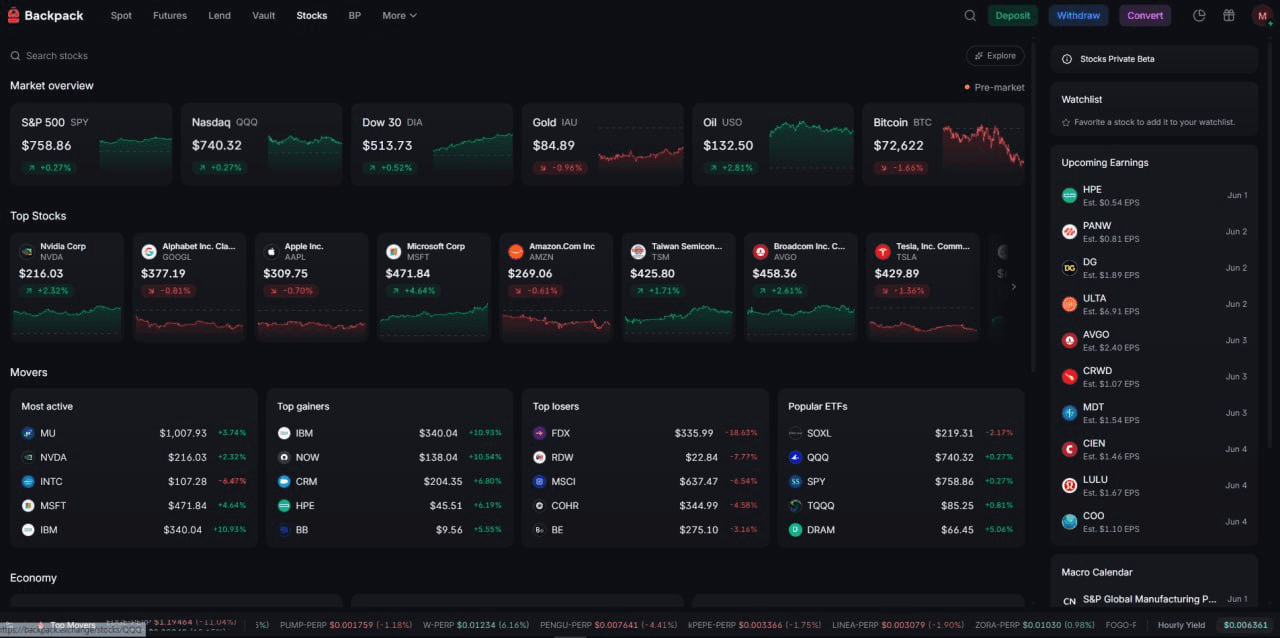
Task: Open the Gold IAU market card
Action: [x=603, y=144]
